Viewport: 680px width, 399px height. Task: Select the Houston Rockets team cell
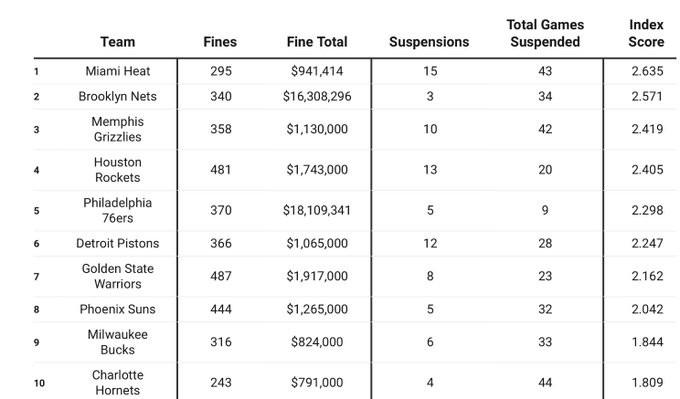point(118,170)
